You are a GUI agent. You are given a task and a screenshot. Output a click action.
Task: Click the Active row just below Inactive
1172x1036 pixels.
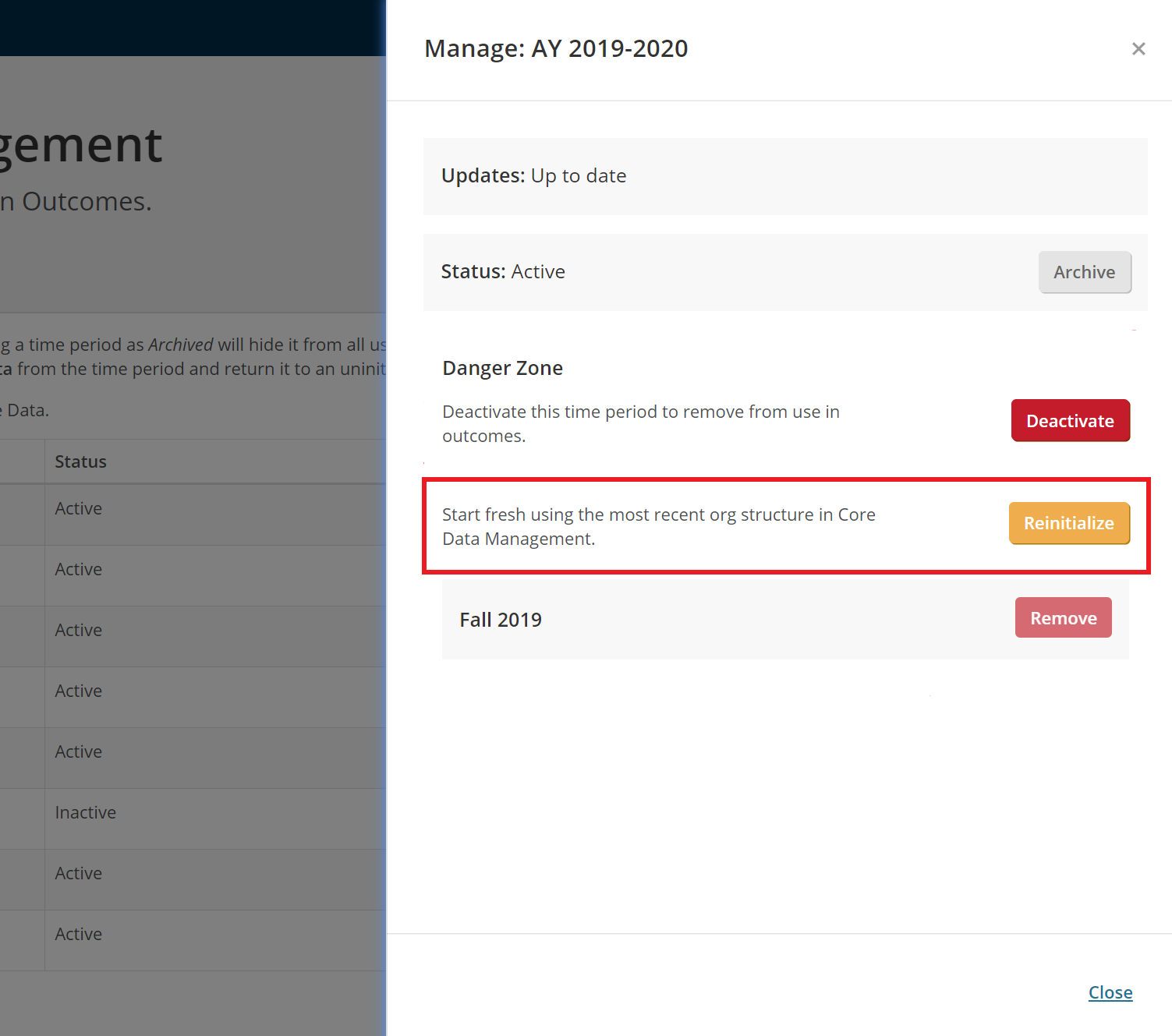(78, 873)
